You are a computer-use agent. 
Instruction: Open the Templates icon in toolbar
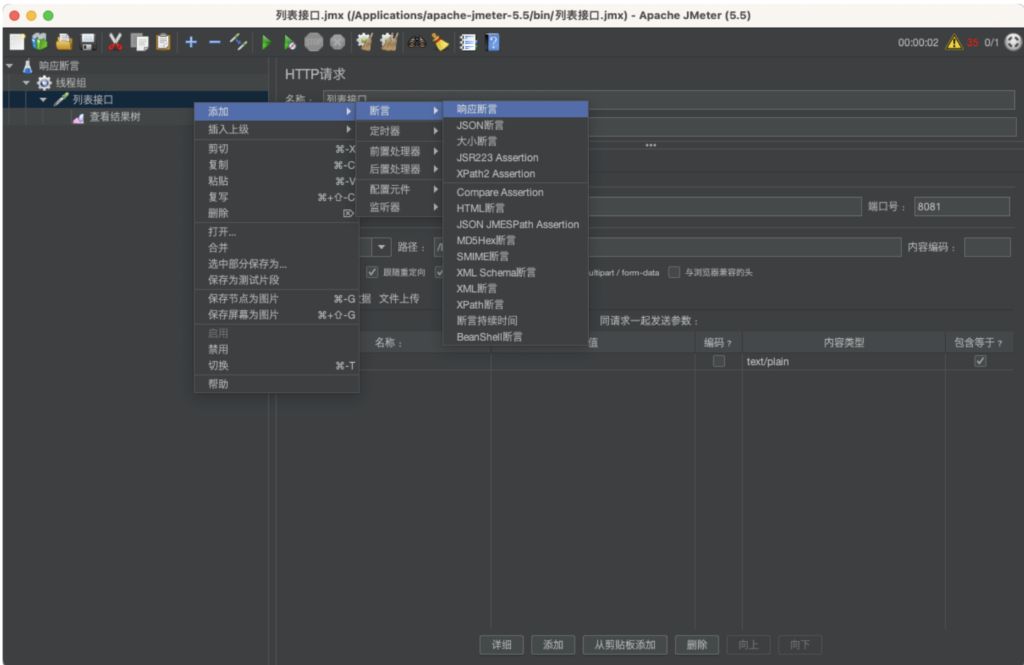coord(40,42)
